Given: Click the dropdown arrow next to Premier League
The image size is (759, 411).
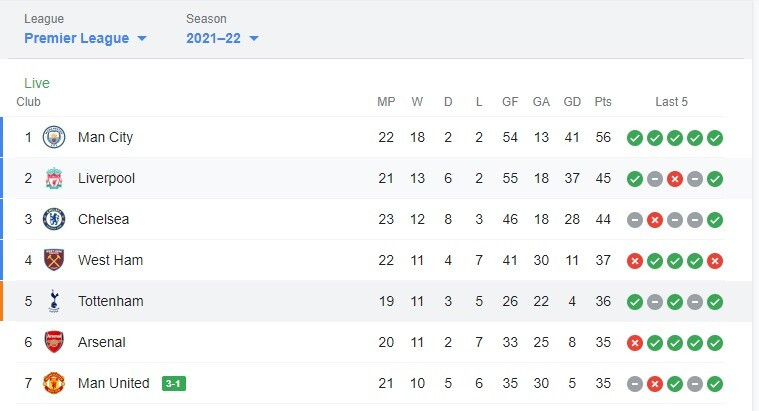Looking at the screenshot, I should pyautogui.click(x=142, y=39).
